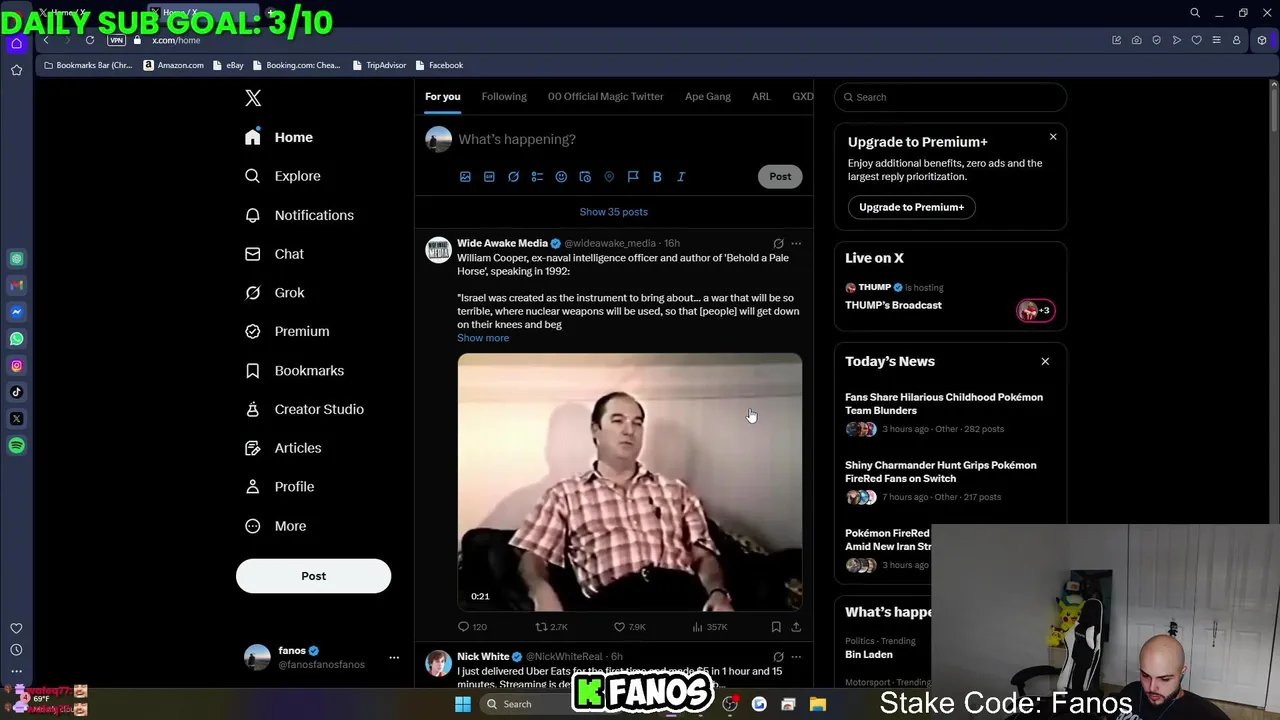Toggle the browser VPN badge
Screen dimensions: 1280x720
pos(116,40)
